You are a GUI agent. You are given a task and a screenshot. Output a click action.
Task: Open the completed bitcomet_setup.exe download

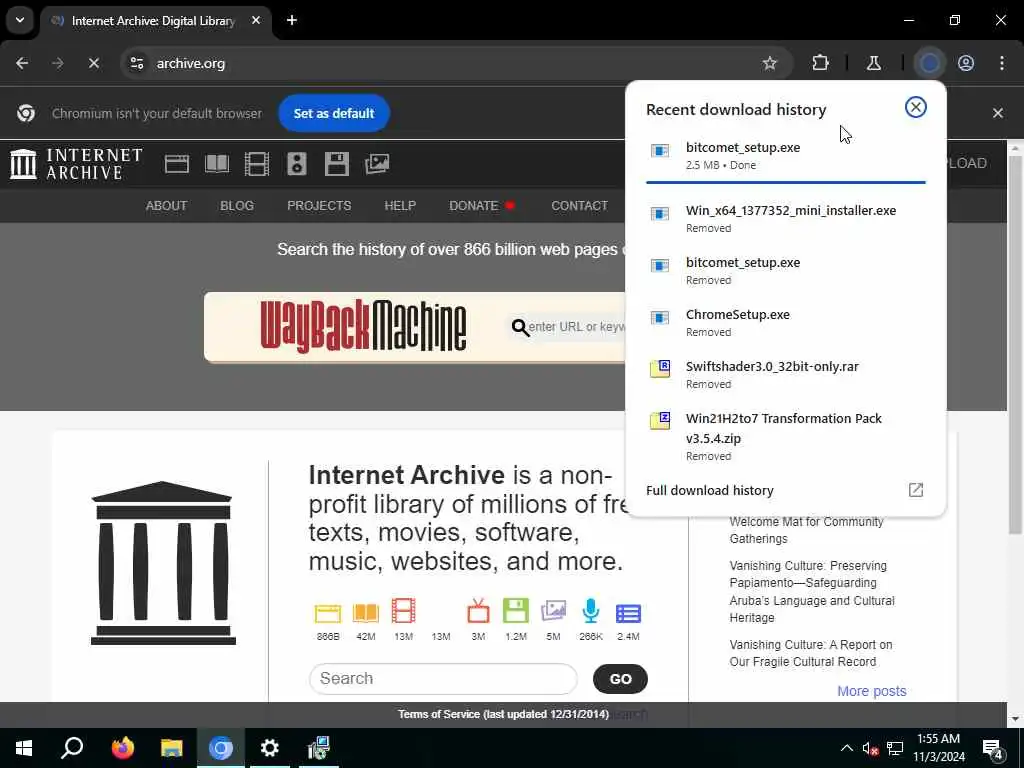pyautogui.click(x=786, y=155)
